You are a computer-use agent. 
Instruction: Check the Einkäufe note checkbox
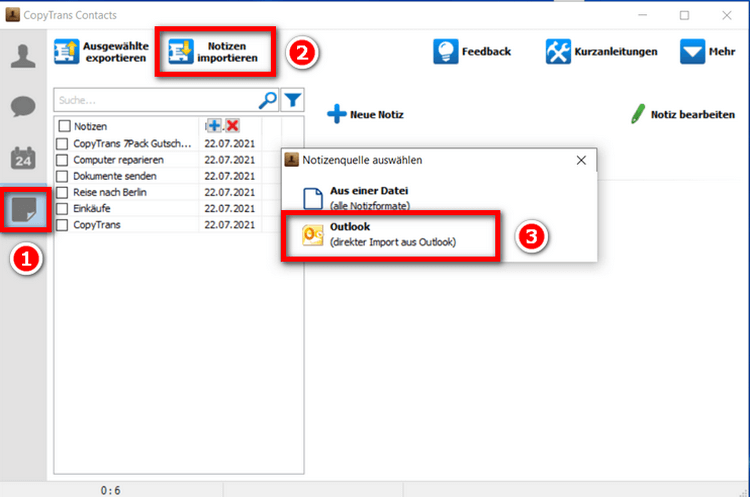(x=62, y=209)
